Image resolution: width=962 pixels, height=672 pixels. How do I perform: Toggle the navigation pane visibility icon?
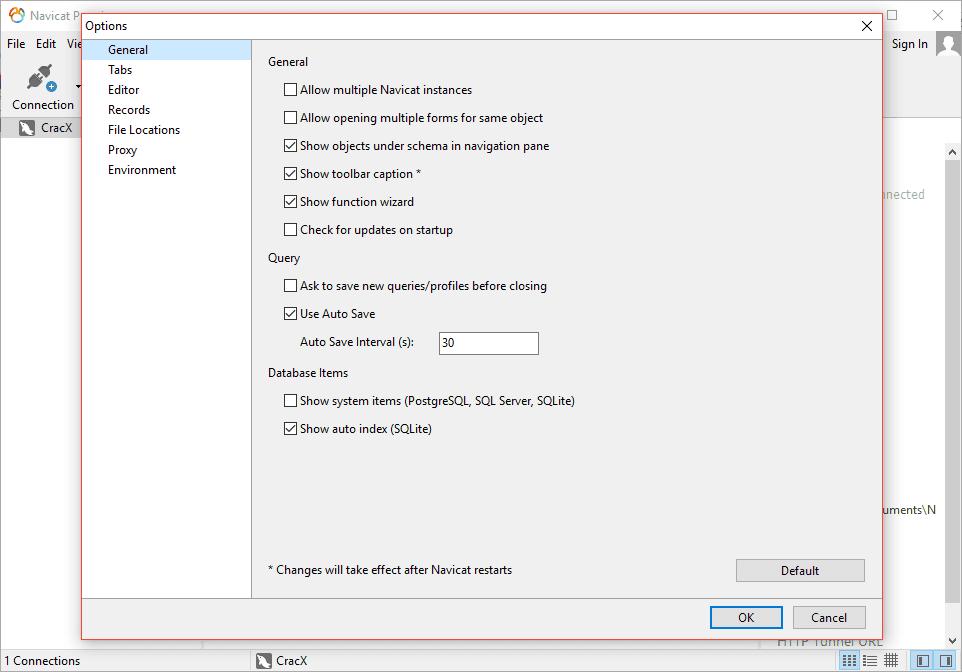point(920,660)
